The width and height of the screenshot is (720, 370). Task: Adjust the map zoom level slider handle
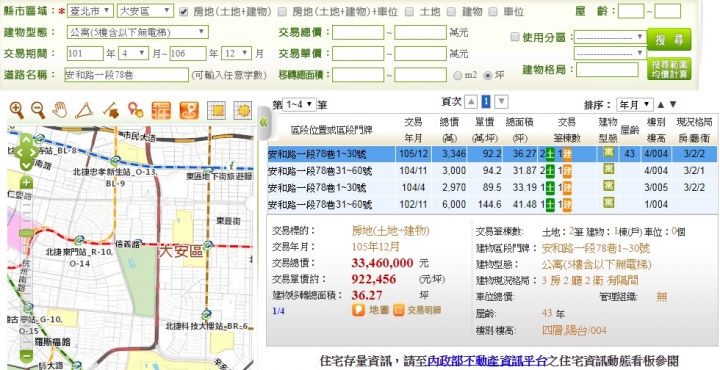pyautogui.click(x=26, y=233)
